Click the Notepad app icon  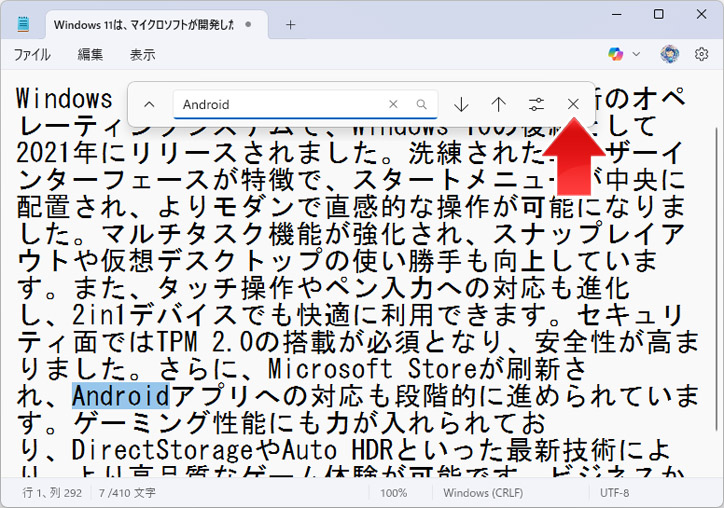coord(23,24)
